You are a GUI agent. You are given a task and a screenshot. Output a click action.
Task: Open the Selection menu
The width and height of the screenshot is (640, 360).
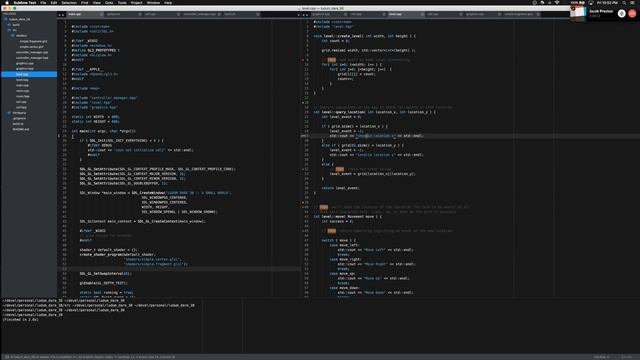69,2
